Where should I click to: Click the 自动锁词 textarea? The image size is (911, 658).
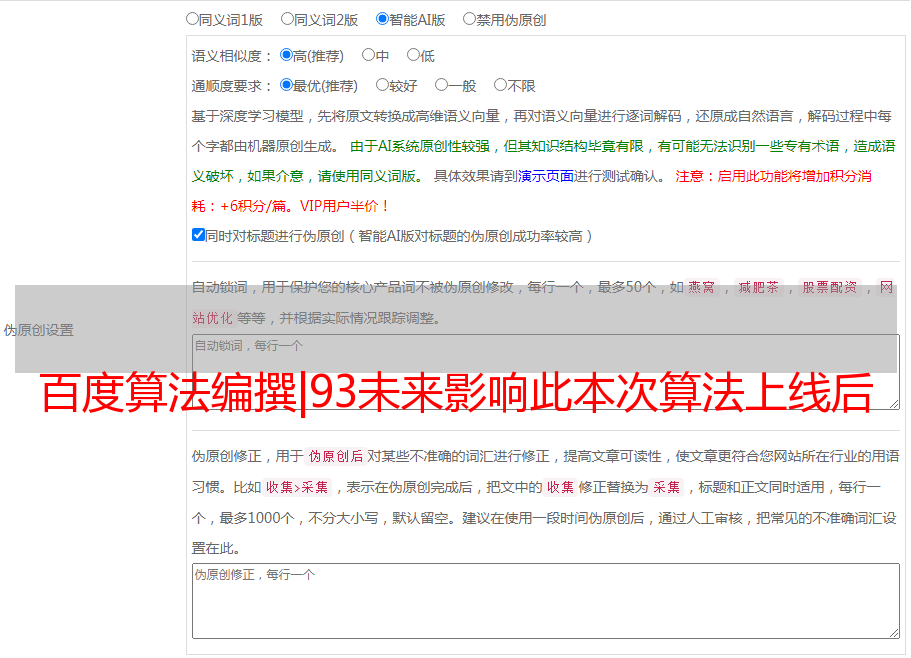546,372
